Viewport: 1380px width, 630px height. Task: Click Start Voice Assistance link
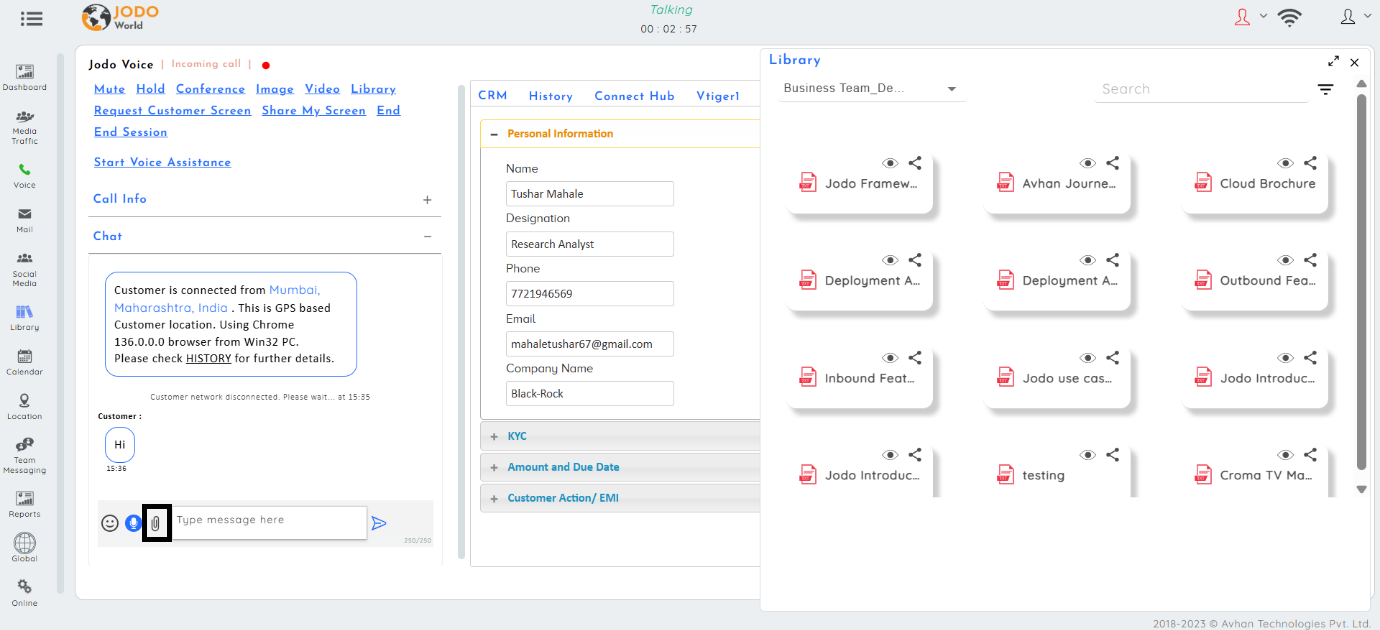point(162,162)
